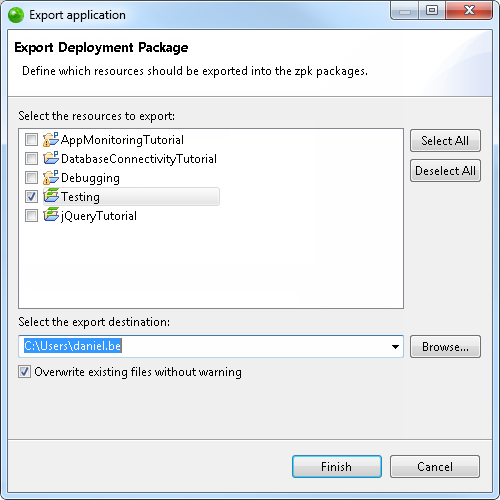Viewport: 500px width, 500px height.
Task: Select the jQueryTutorial item label
Action: [99, 216]
